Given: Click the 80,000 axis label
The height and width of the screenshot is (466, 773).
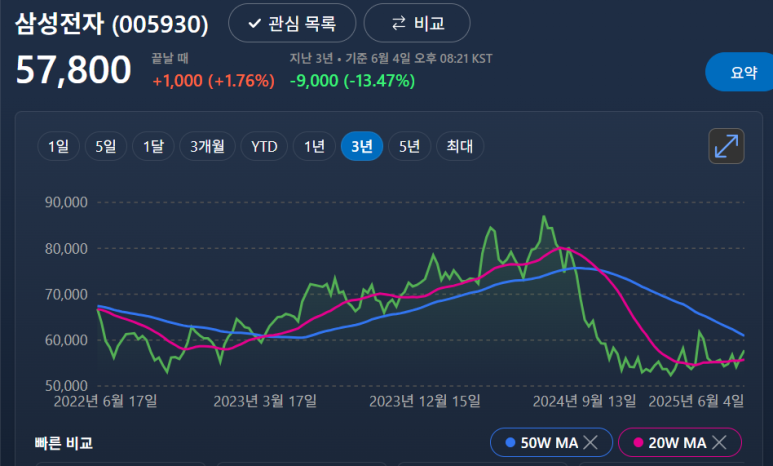Looking at the screenshot, I should tap(66, 249).
